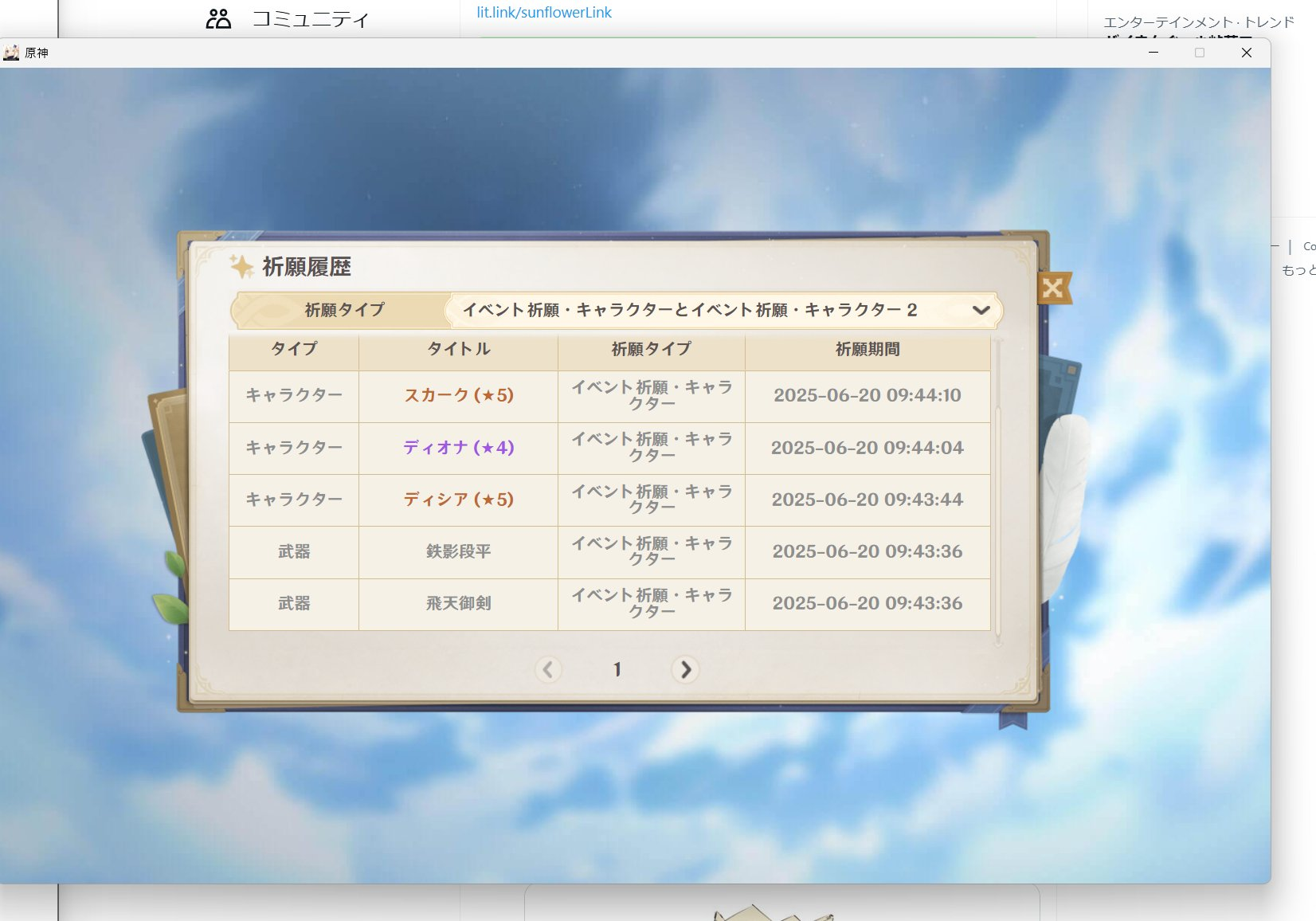Click the タイプ column header
Viewport: 1316px width, 921px height.
tap(294, 349)
